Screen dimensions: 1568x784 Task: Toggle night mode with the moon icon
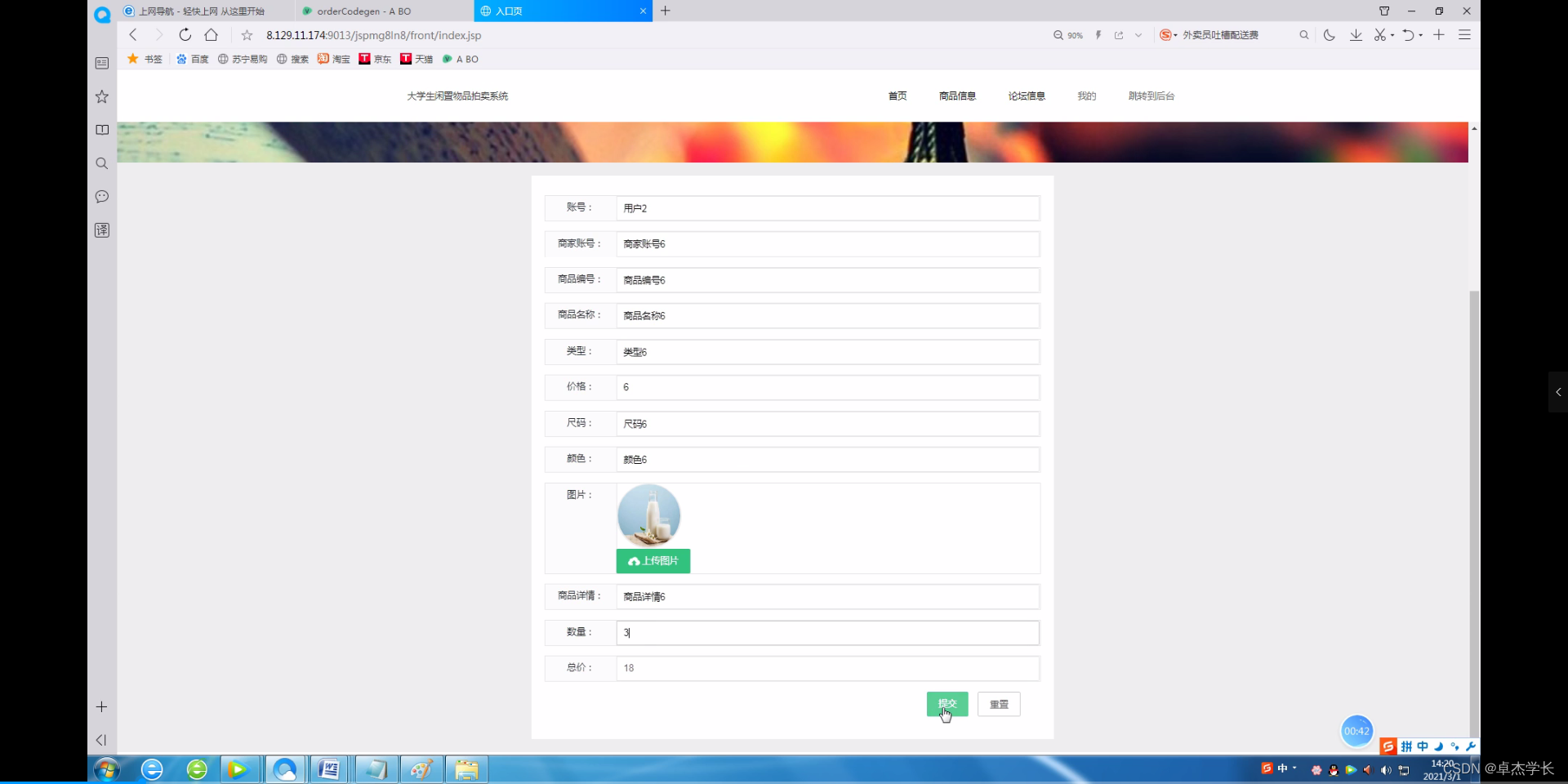[x=1329, y=35]
